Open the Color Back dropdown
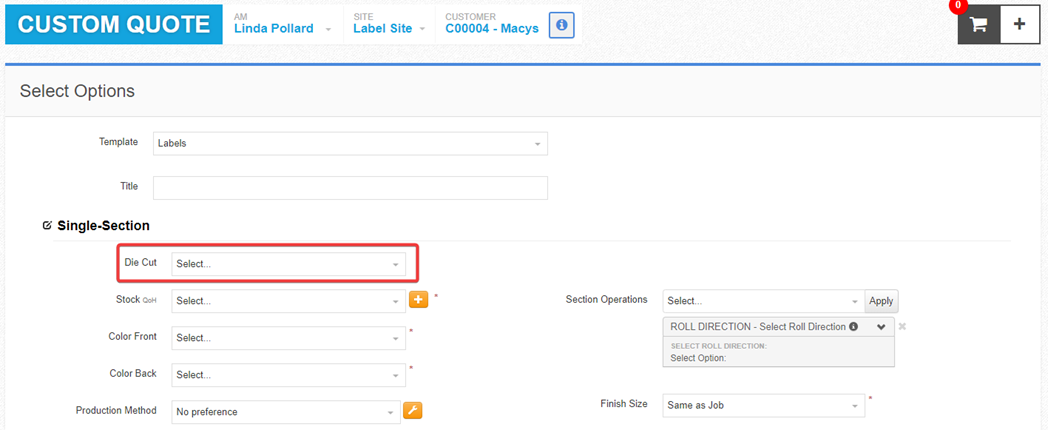The image size is (1048, 430). [289, 374]
